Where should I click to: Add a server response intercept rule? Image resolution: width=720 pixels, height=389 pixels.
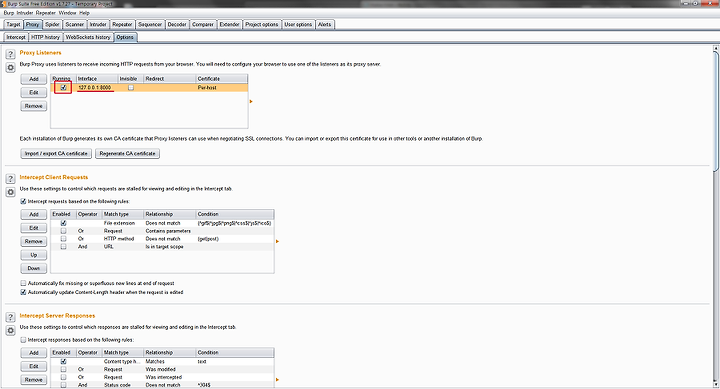pos(34,353)
